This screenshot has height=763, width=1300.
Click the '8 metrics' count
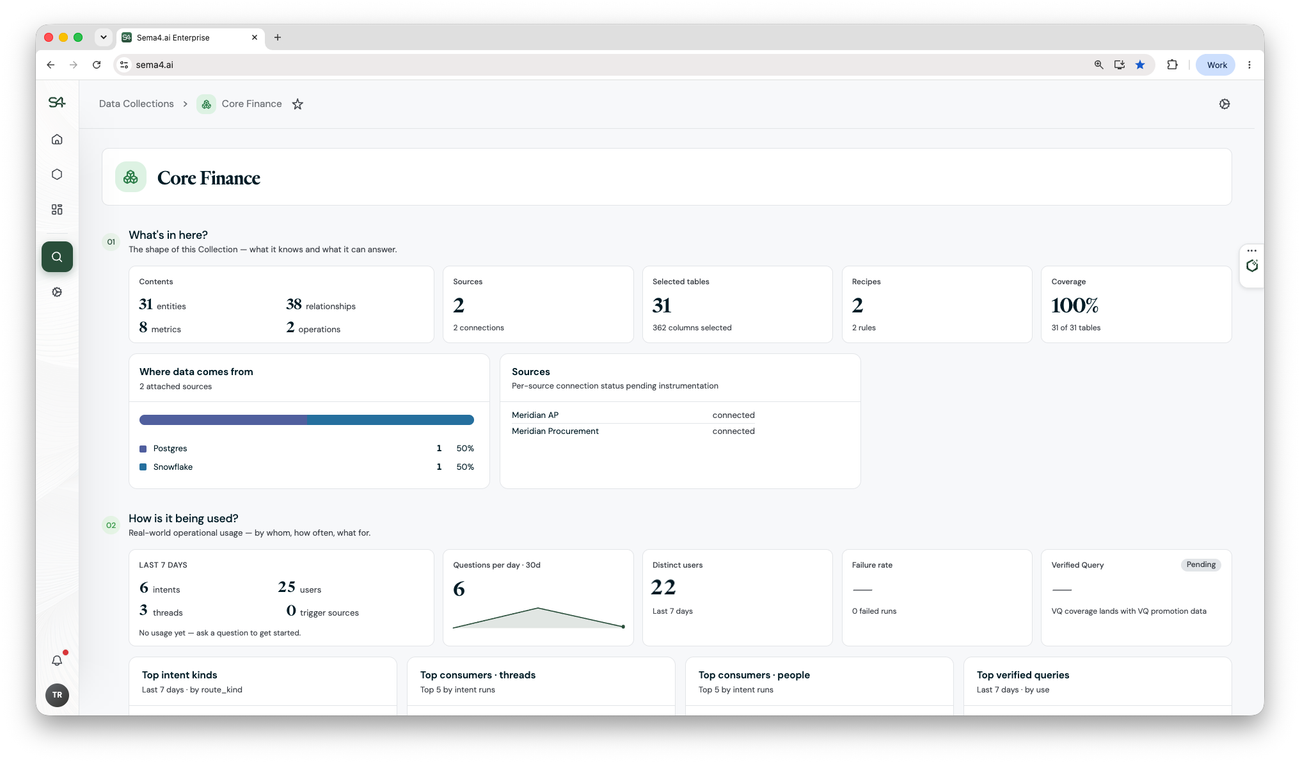click(x=160, y=328)
